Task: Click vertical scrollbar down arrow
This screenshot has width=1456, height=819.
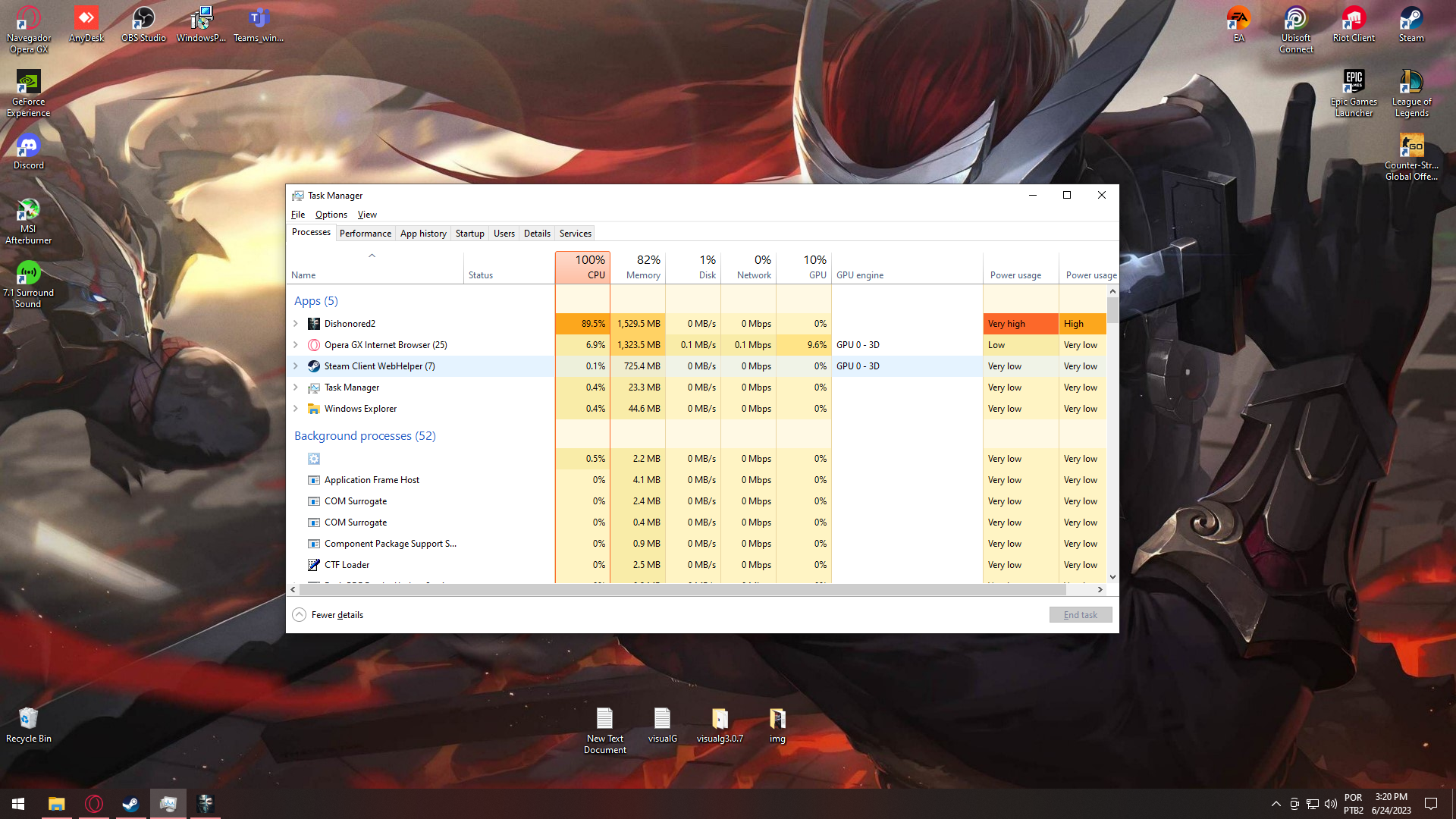Action: [x=1112, y=577]
